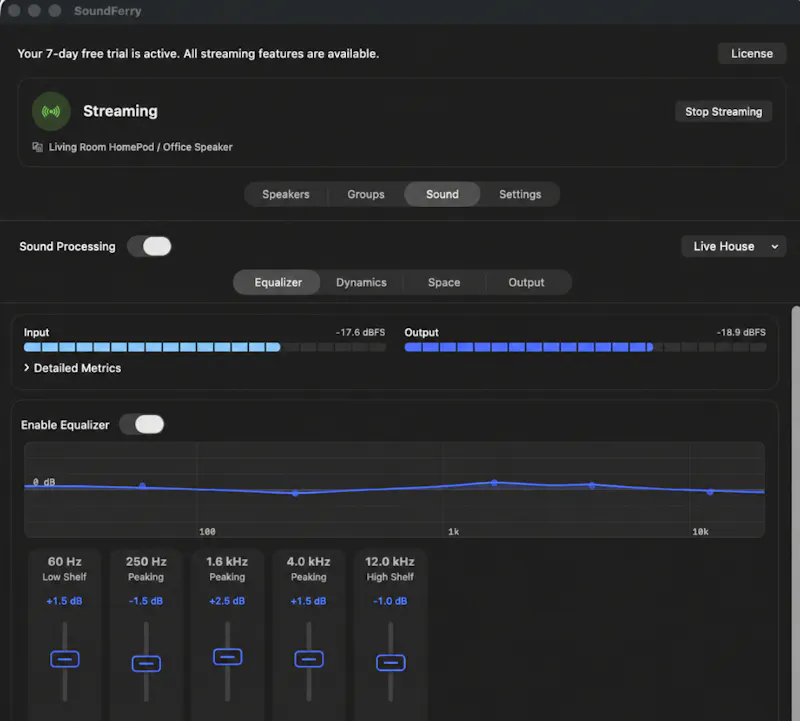Click the 4.0 kHz node on EQ curve

[591, 485]
